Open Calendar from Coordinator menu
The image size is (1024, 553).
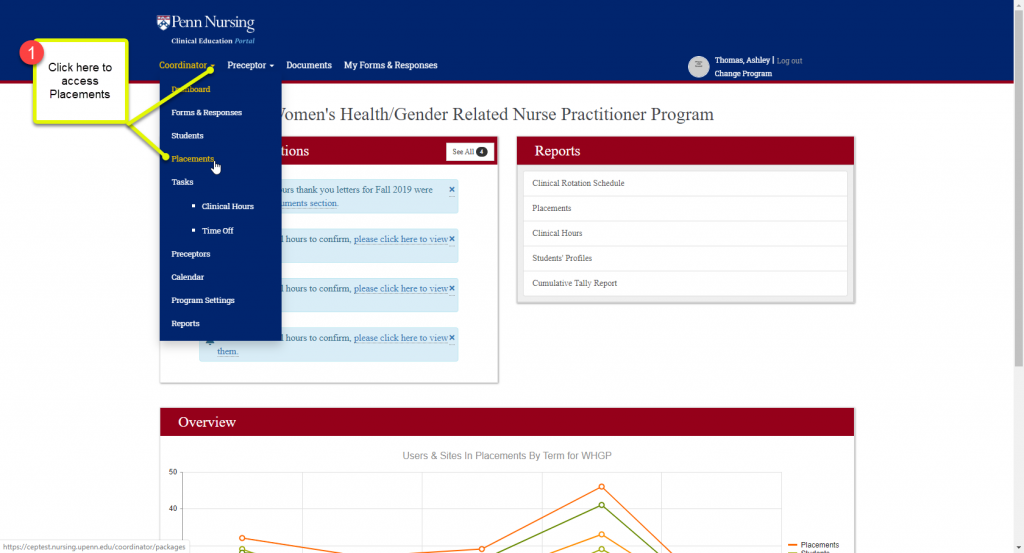[x=187, y=277]
